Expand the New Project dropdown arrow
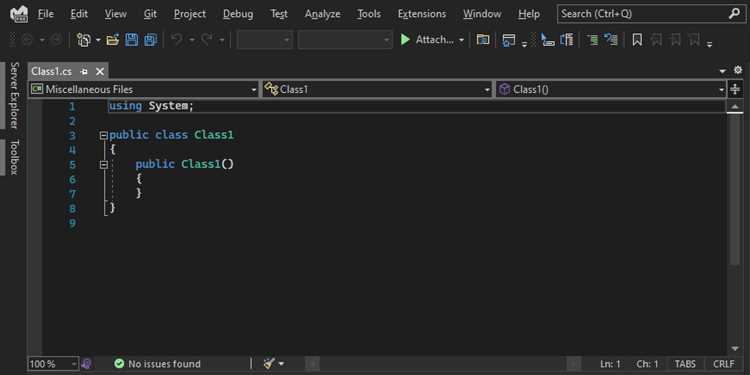750x375 pixels. click(98, 40)
